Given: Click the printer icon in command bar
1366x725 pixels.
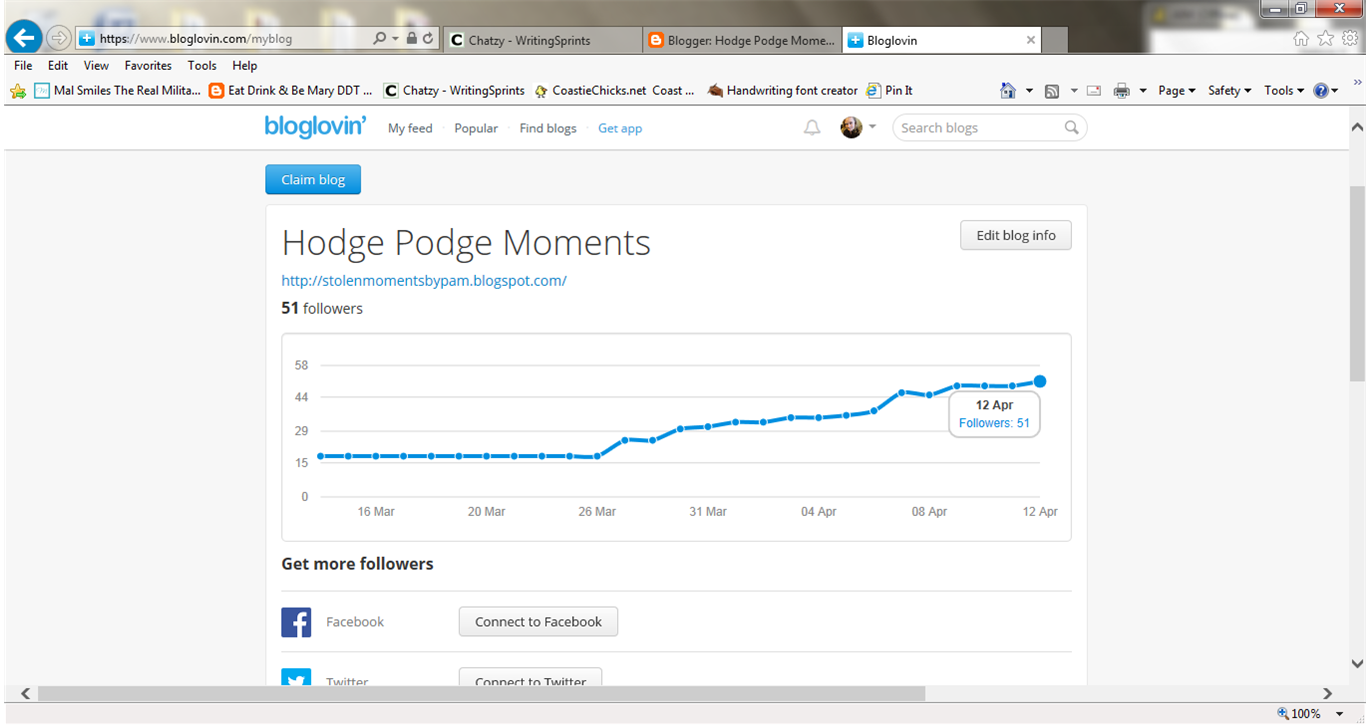Looking at the screenshot, I should pos(1122,90).
